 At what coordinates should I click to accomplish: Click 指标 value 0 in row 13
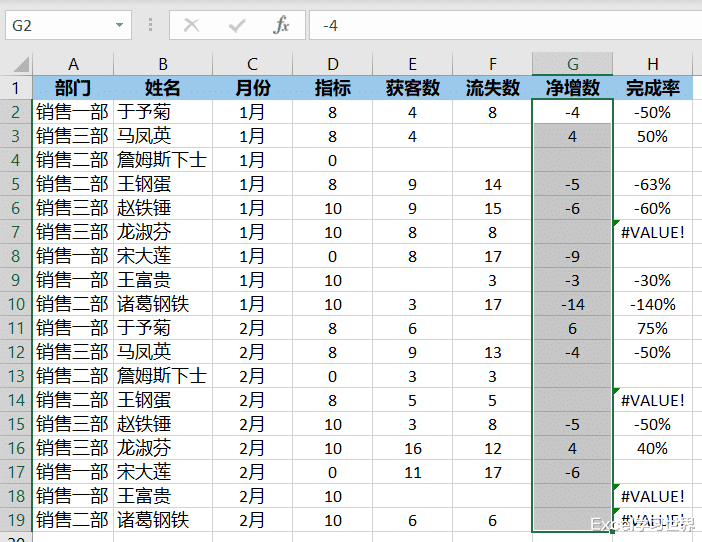click(332, 376)
